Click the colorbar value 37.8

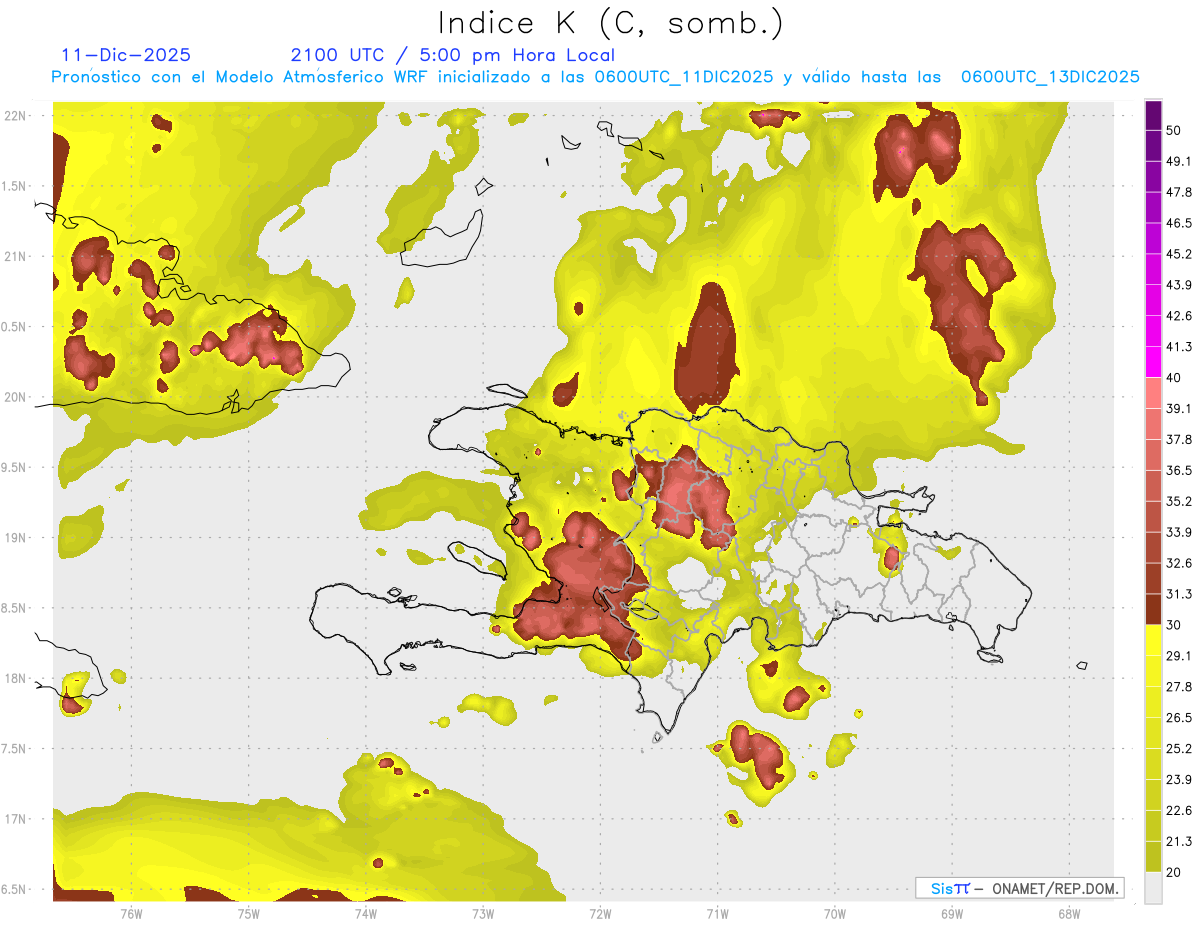pyautogui.click(x=1179, y=440)
